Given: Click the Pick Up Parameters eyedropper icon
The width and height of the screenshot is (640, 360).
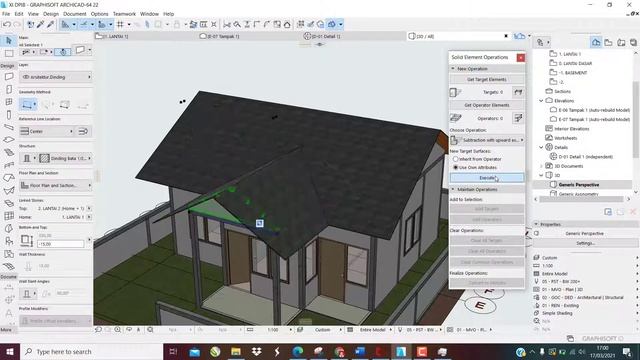Looking at the screenshot, I should click(41, 24).
